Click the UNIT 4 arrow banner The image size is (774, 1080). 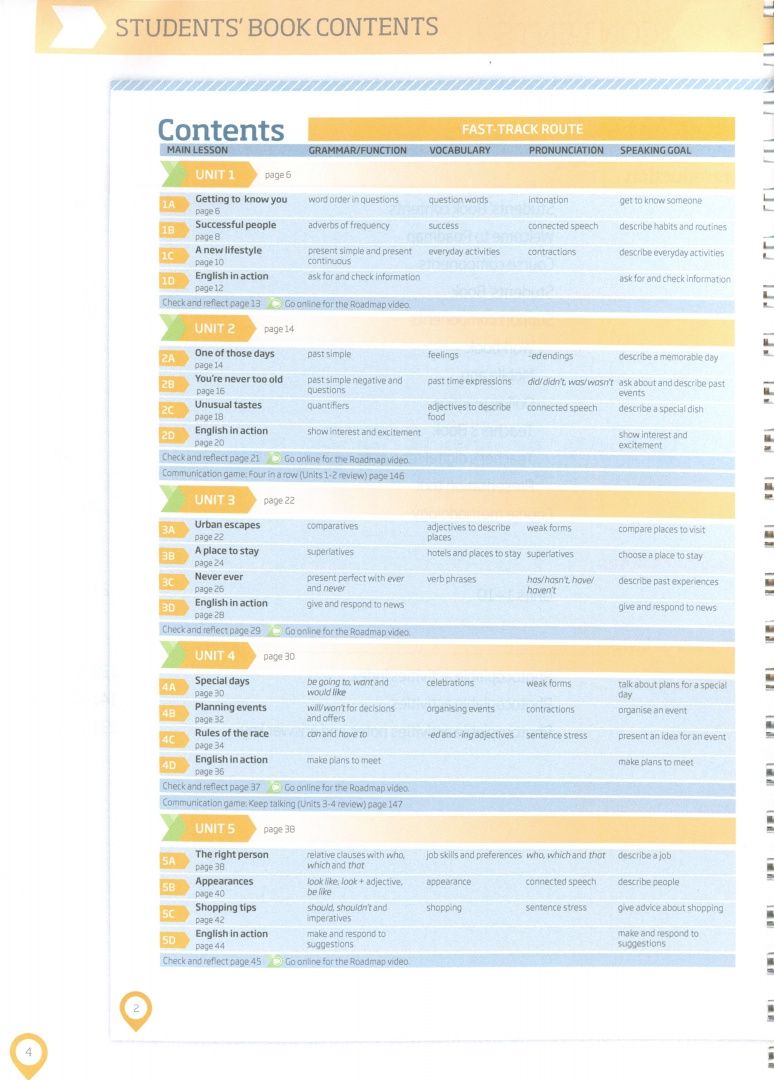[209, 656]
